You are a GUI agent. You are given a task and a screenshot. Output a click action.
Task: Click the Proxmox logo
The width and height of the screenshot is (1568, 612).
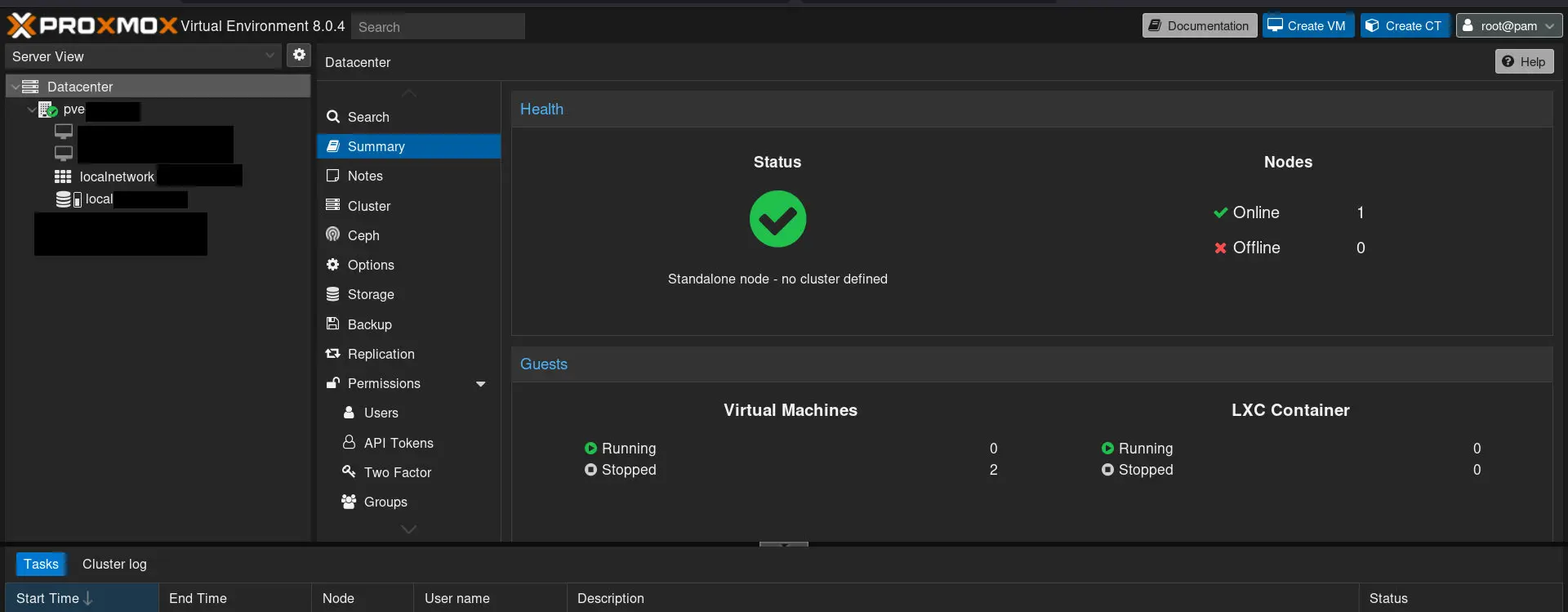[92, 26]
